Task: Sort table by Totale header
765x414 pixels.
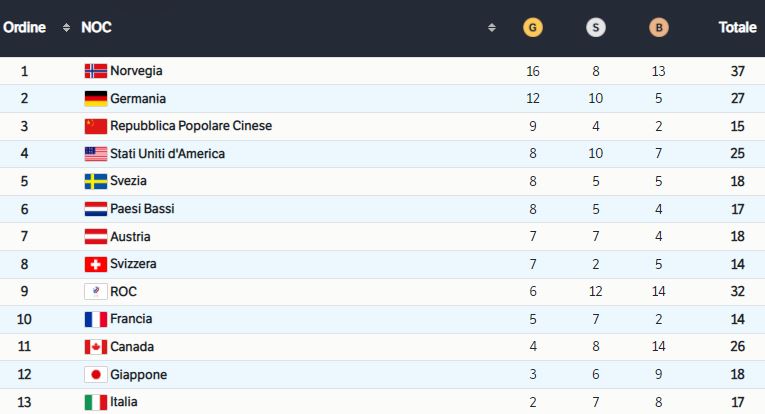Action: click(737, 28)
